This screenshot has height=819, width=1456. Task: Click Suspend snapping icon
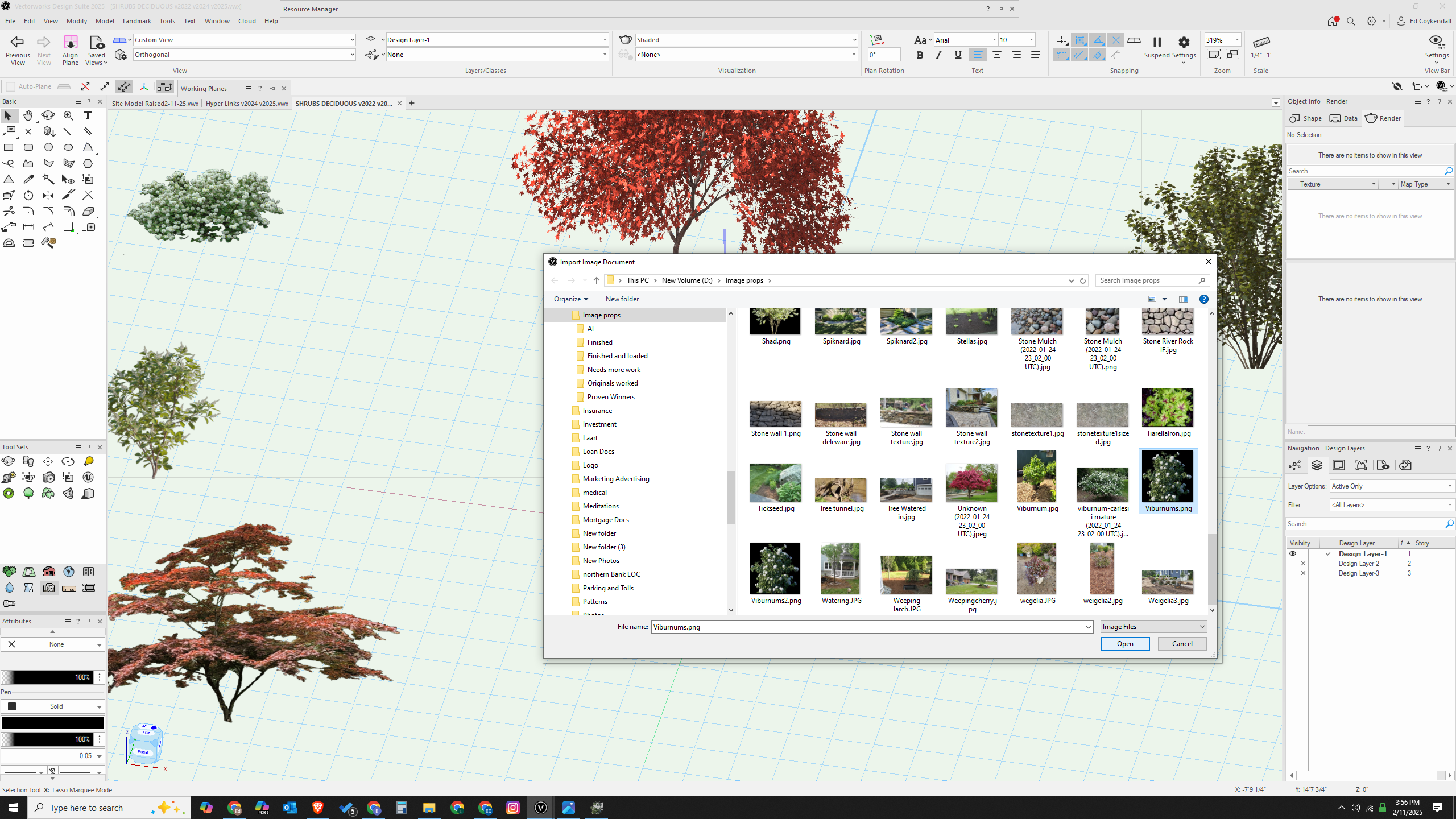coord(1156,42)
